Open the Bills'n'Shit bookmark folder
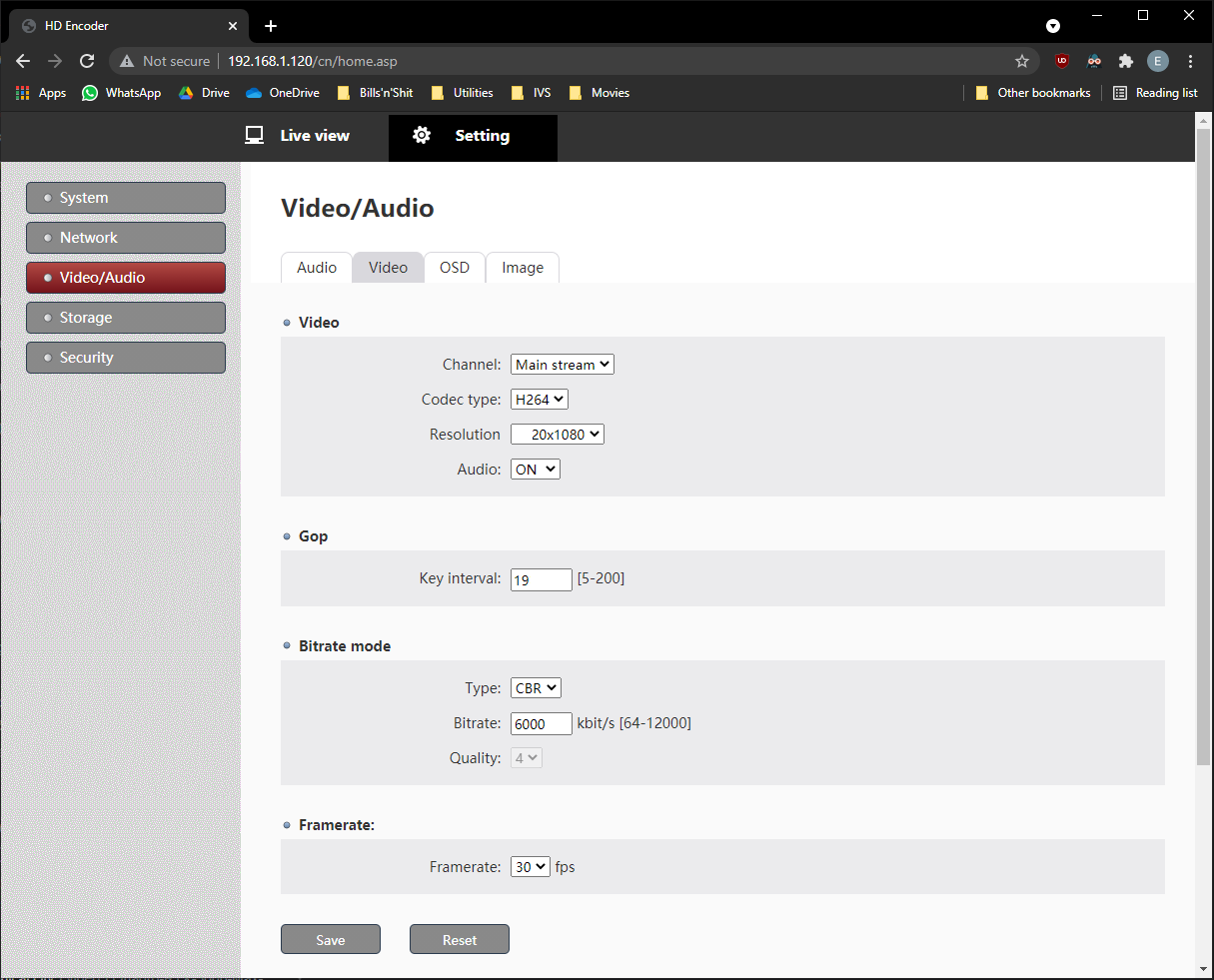 pyautogui.click(x=374, y=93)
